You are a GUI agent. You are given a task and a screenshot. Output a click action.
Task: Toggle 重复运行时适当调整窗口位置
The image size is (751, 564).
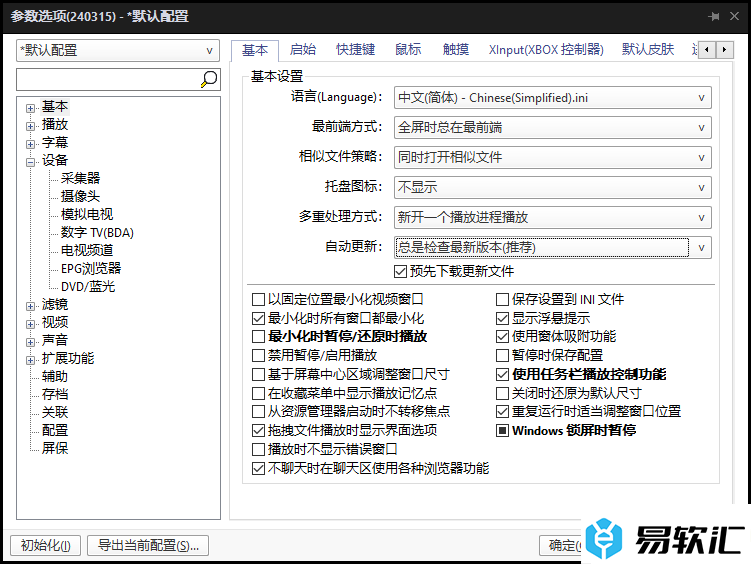click(502, 411)
